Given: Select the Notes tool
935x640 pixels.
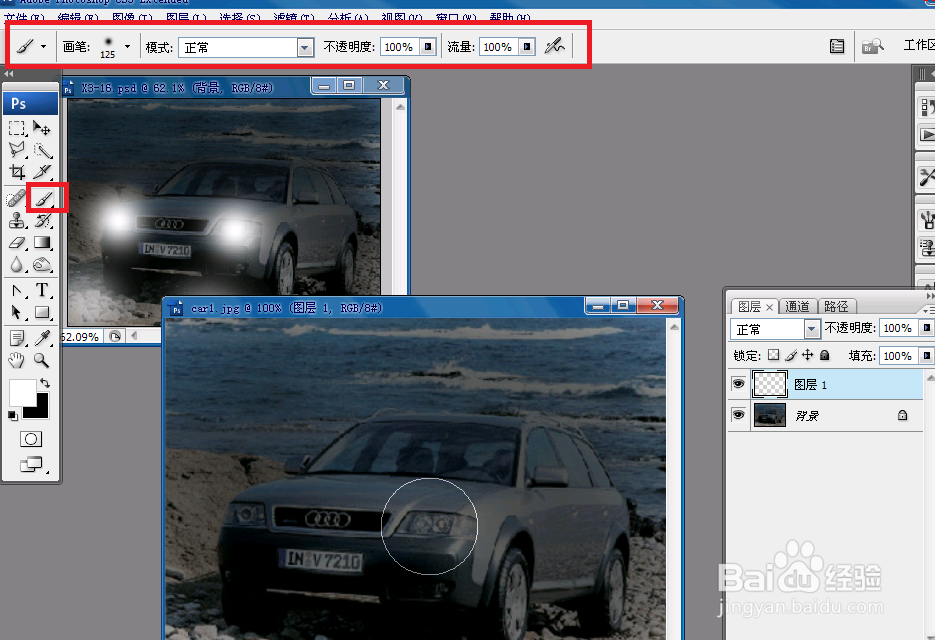Looking at the screenshot, I should pos(17,338).
